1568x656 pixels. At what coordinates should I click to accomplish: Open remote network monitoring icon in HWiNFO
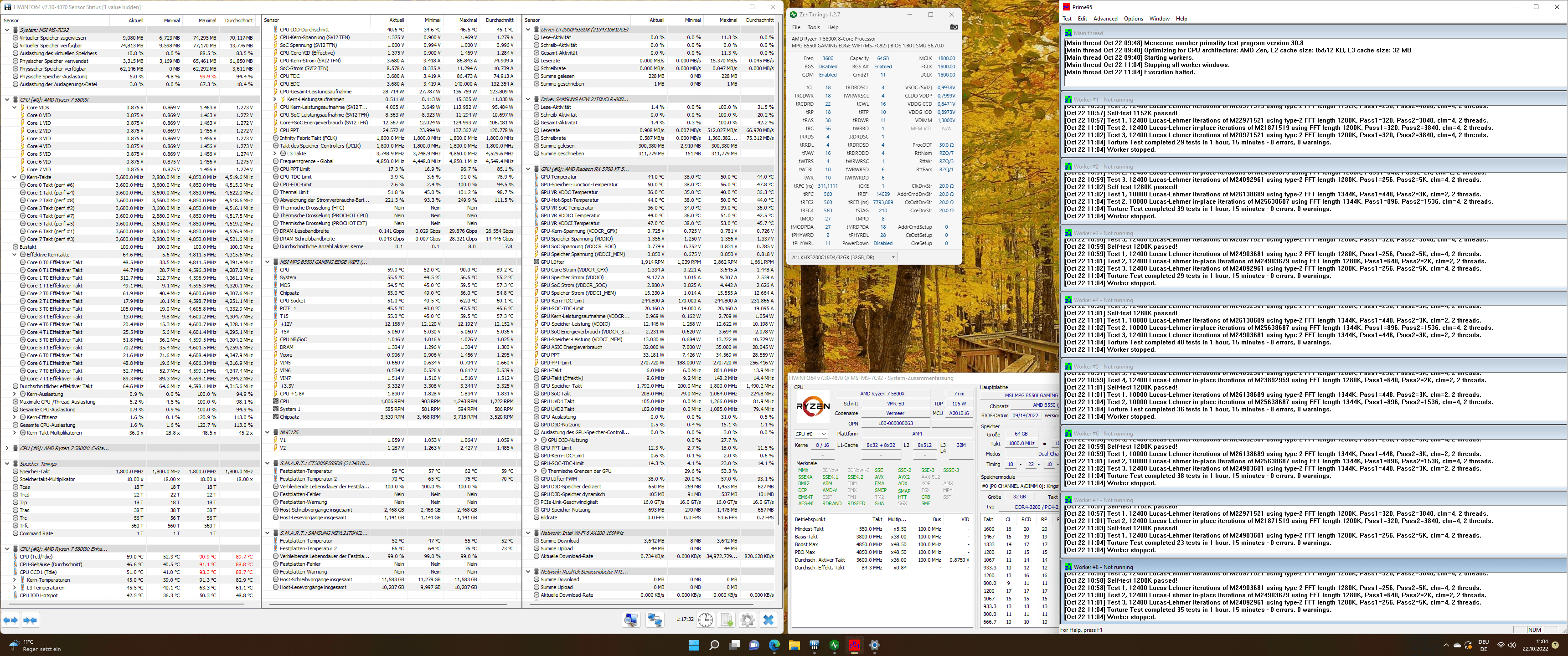point(655,620)
